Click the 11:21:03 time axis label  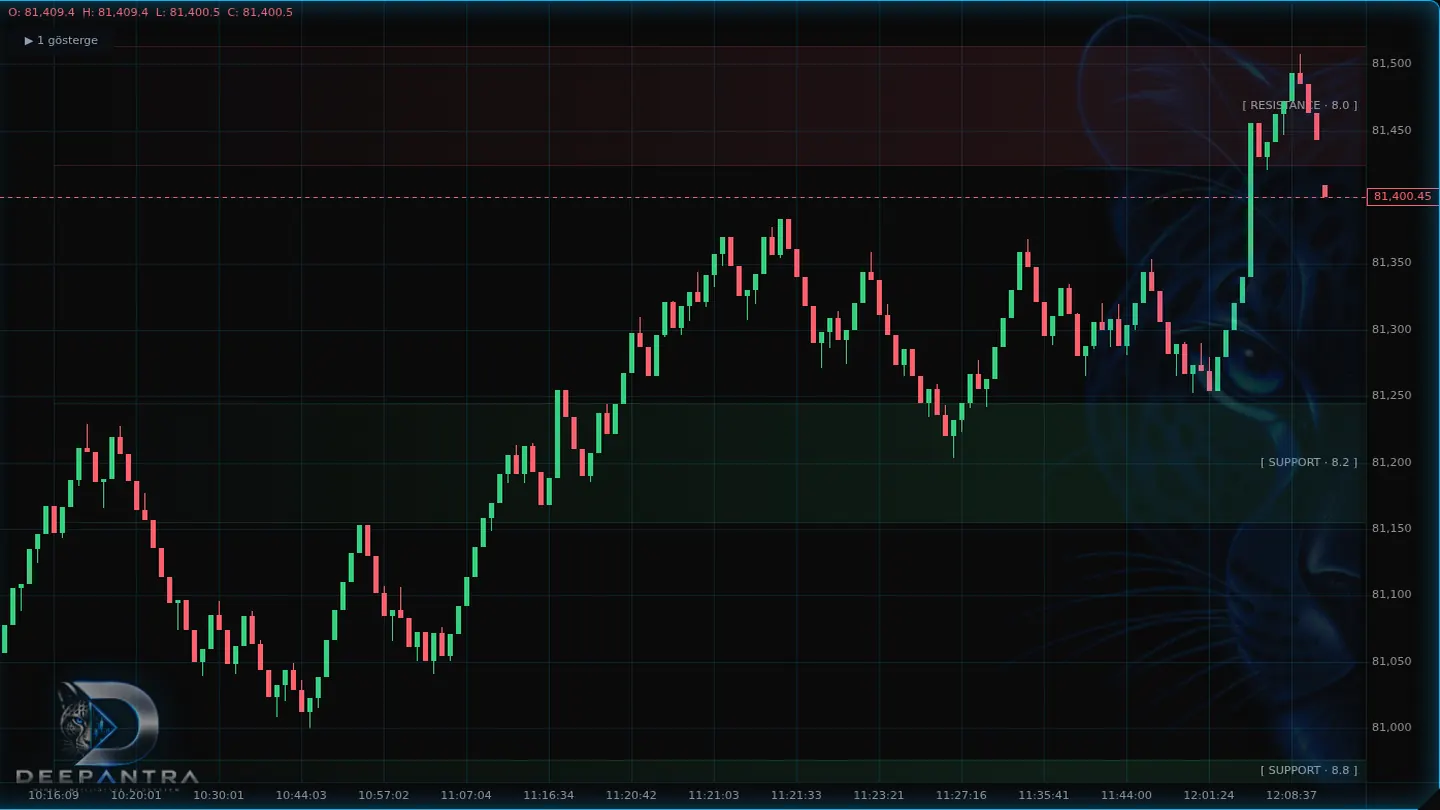(x=713, y=796)
